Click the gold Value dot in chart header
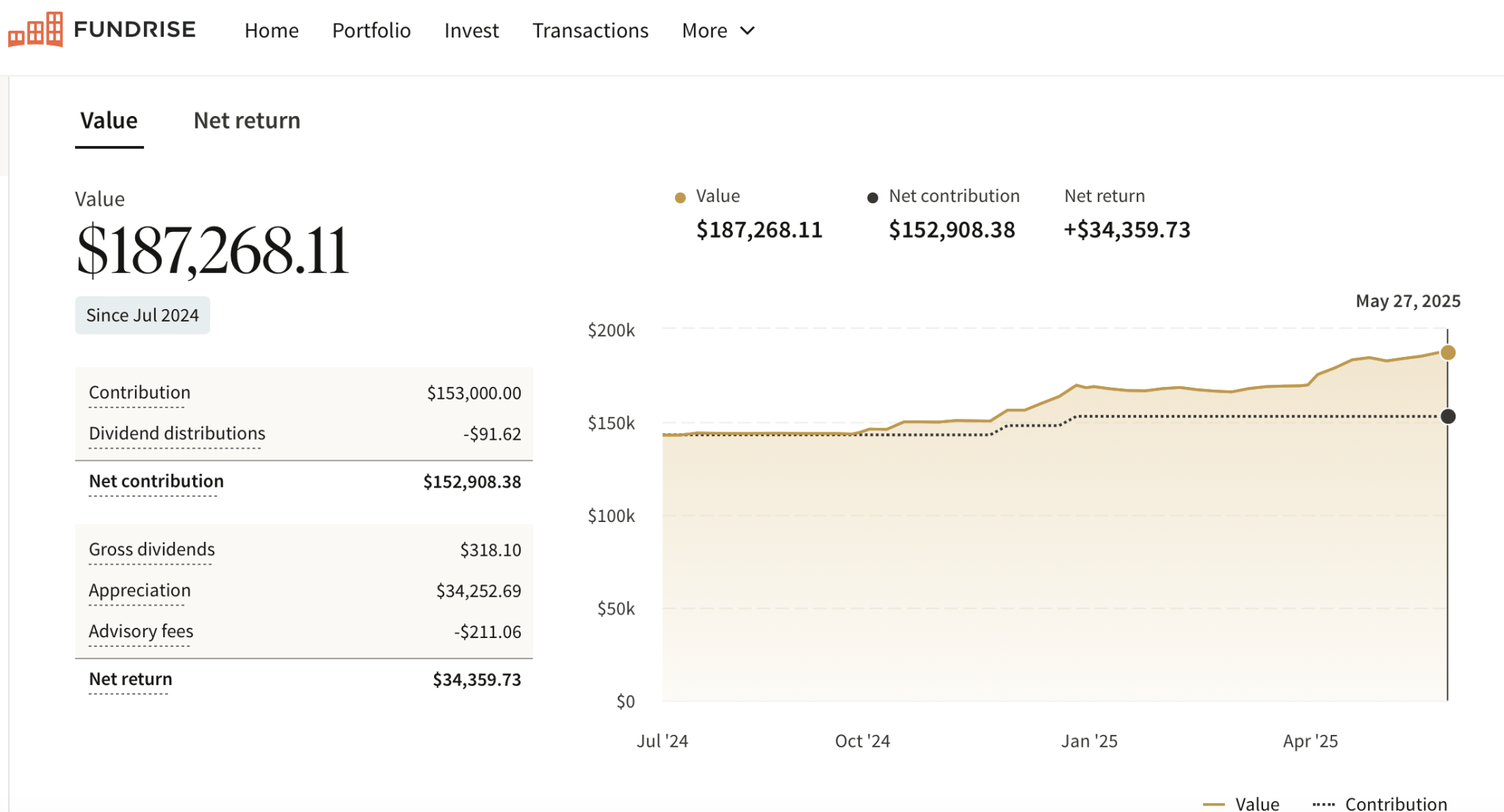 (680, 197)
